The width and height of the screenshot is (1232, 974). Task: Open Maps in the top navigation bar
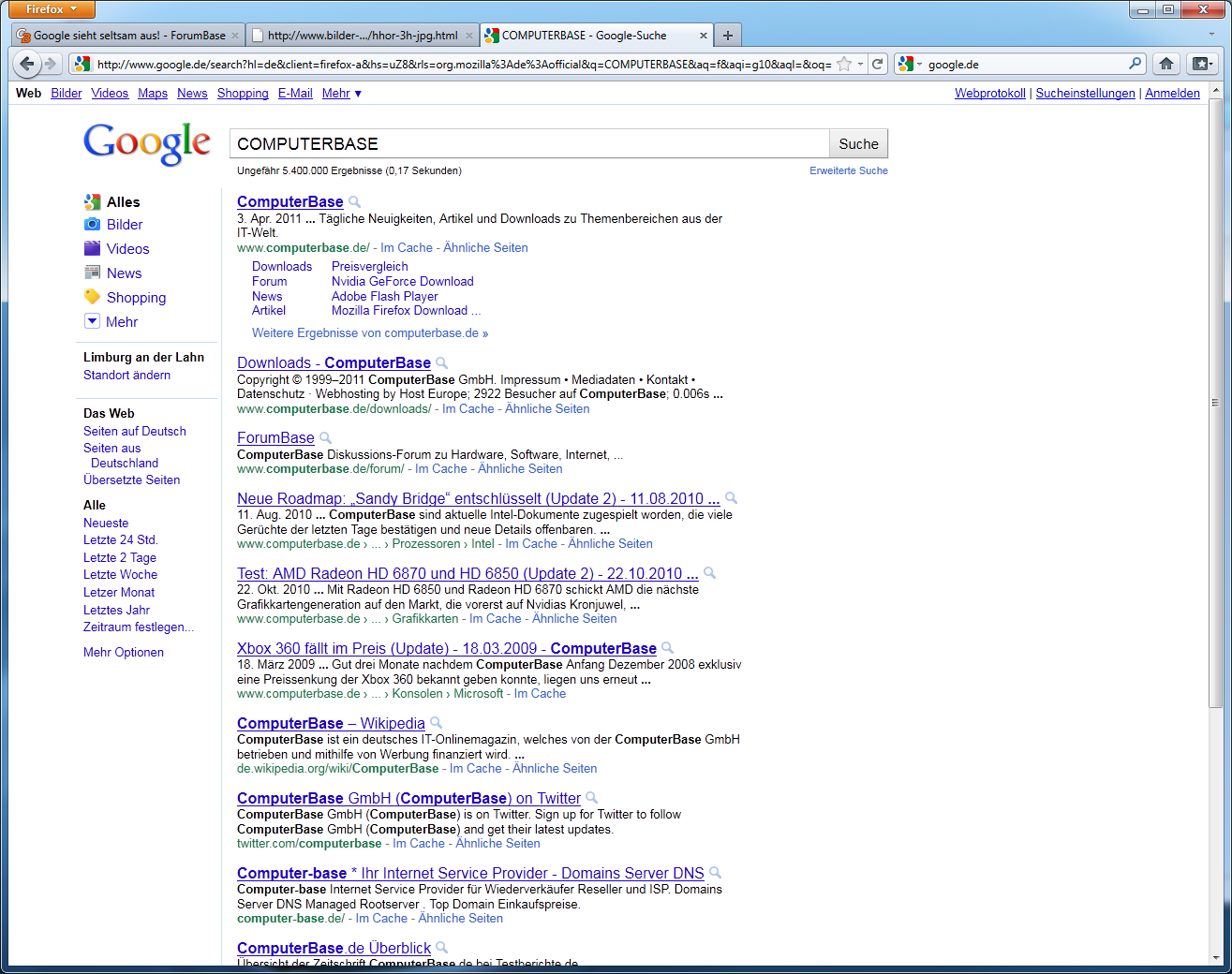(153, 94)
